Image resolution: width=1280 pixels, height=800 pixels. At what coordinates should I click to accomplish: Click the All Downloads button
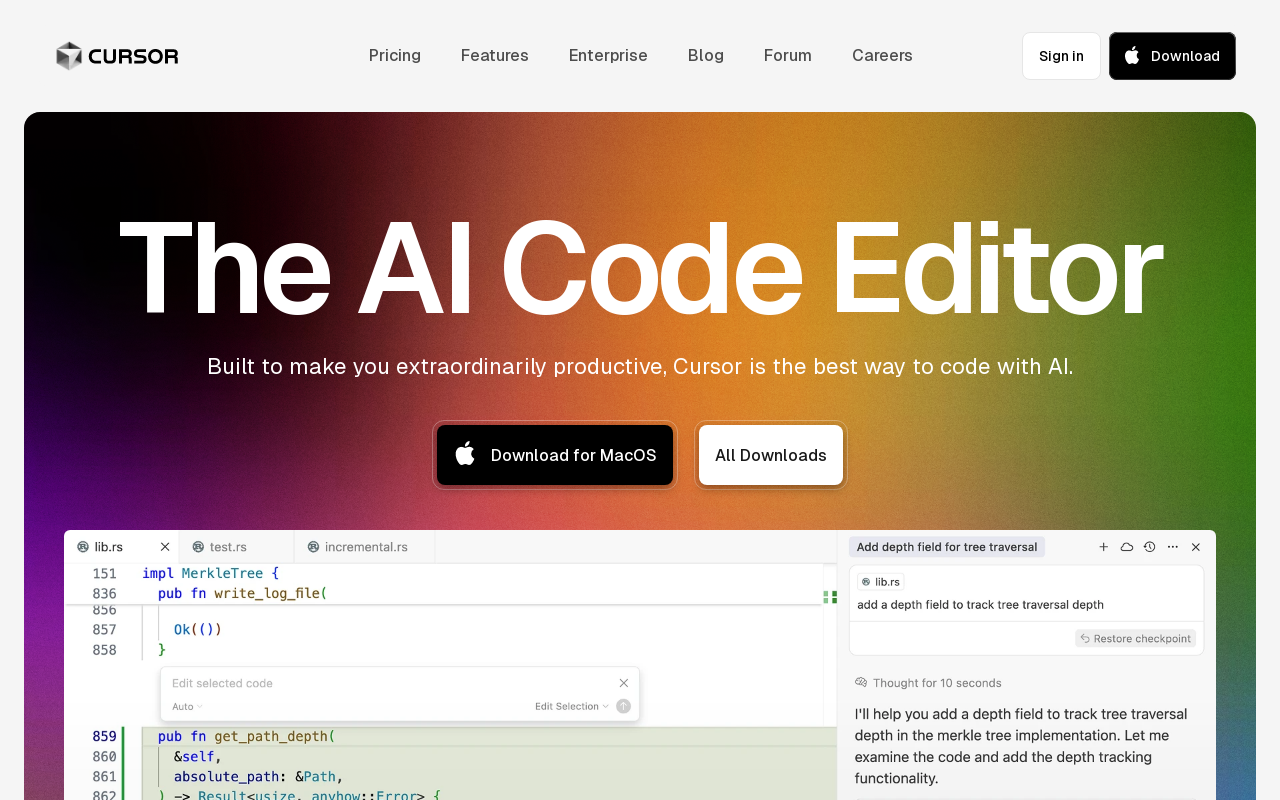click(x=771, y=455)
